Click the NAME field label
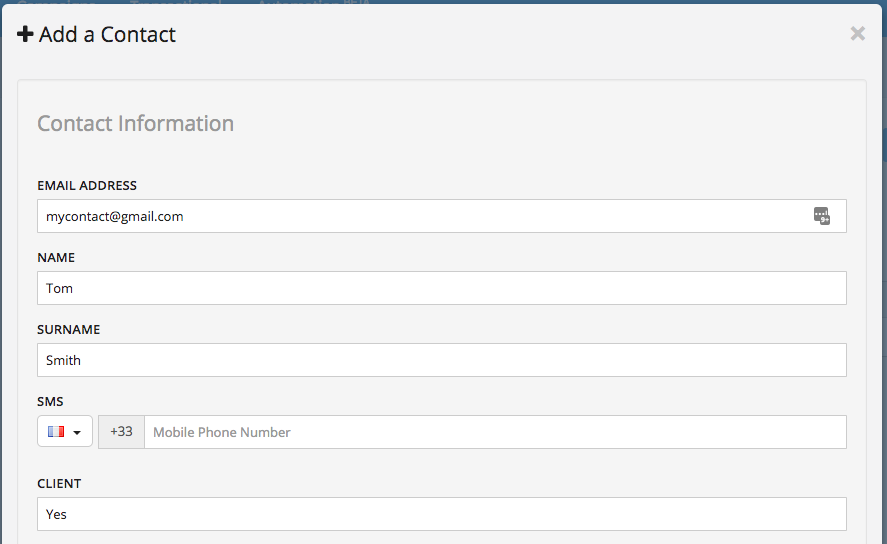The width and height of the screenshot is (887, 544). (x=56, y=257)
